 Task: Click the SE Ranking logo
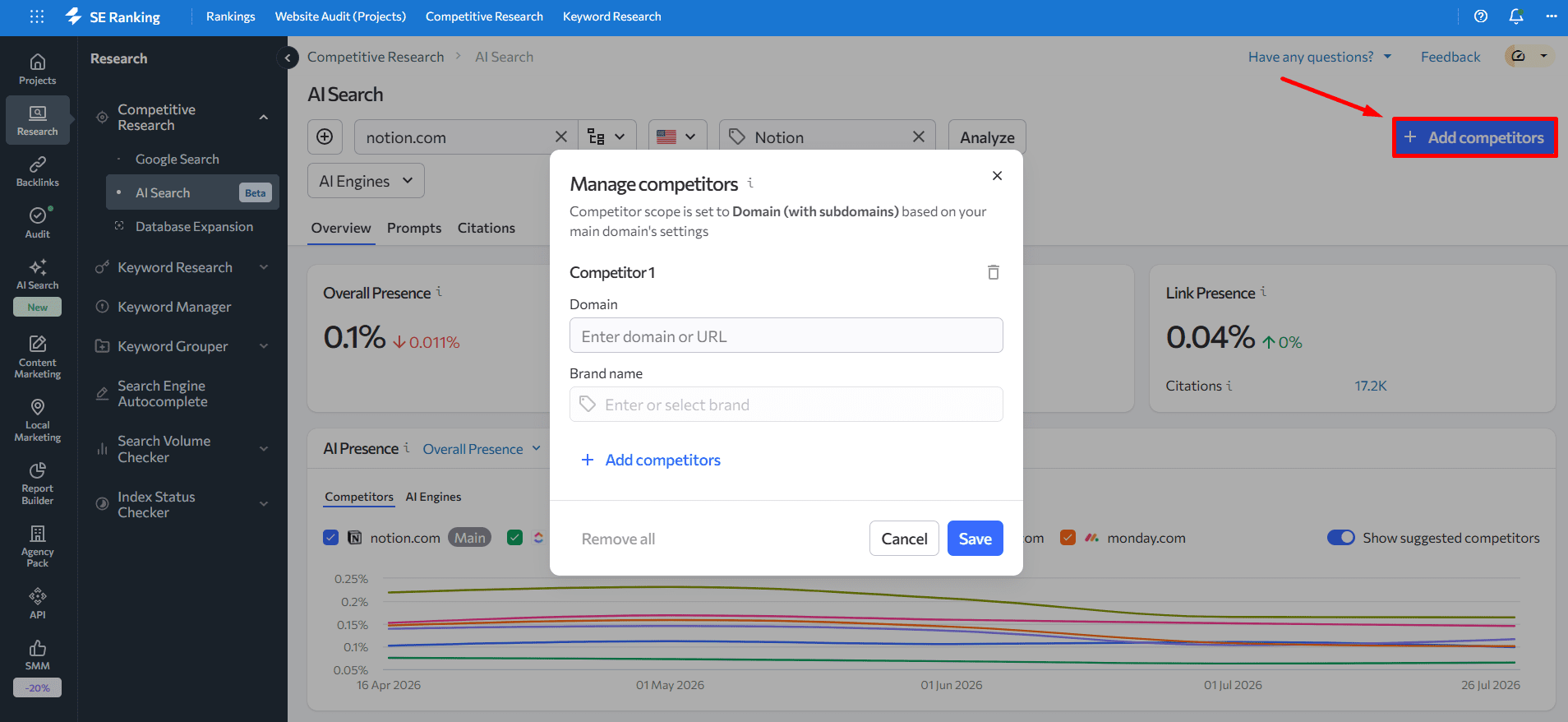pos(113,16)
